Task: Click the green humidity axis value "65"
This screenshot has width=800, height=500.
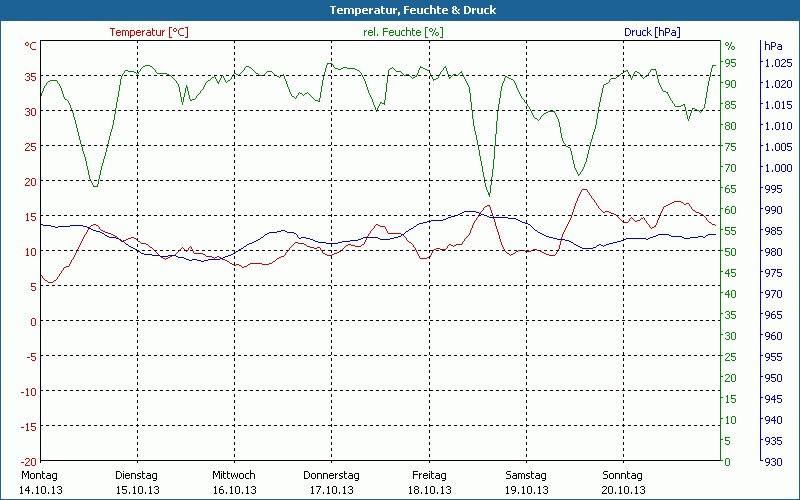Action: (731, 189)
